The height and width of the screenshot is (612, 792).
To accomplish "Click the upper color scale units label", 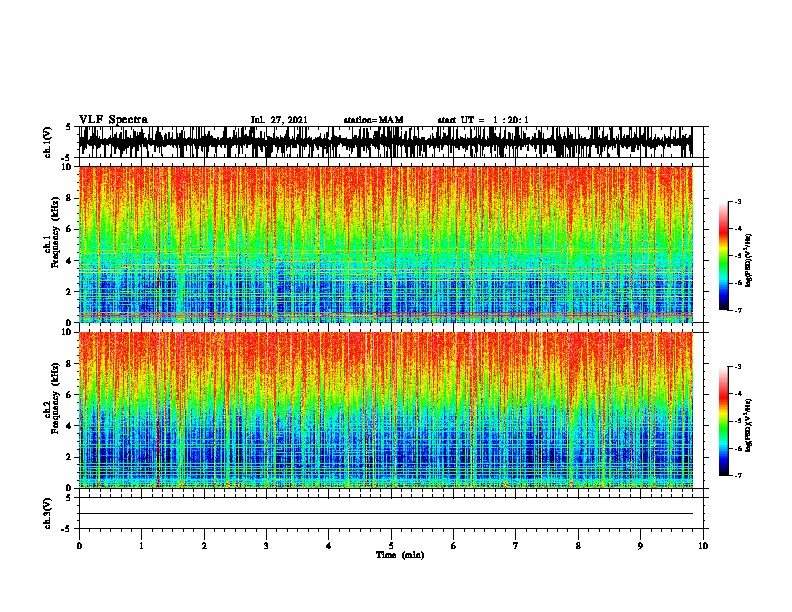I will 749,261.
